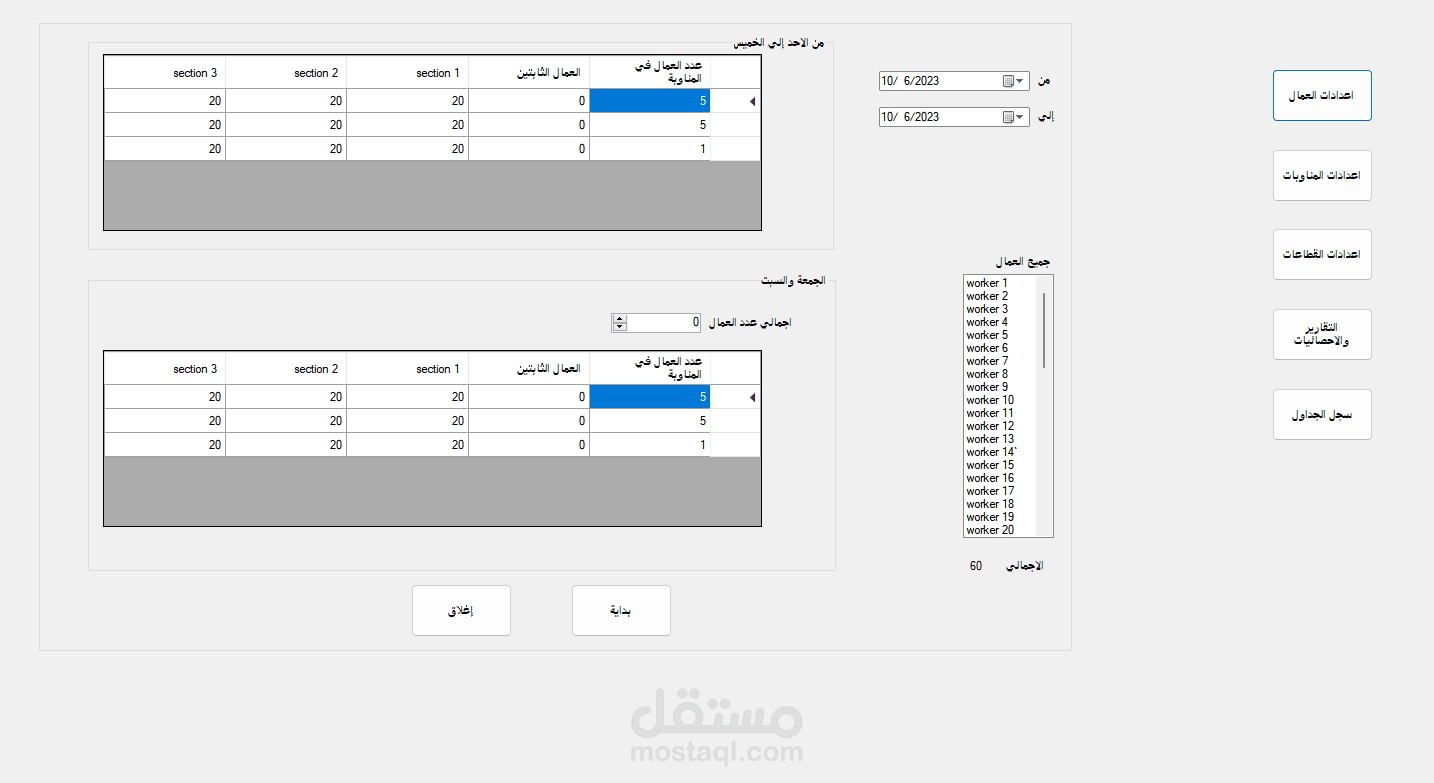Image resolution: width=1434 pixels, height=783 pixels.
Task: Click section 2 header in الجمعة والسبت table
Action: point(286,369)
